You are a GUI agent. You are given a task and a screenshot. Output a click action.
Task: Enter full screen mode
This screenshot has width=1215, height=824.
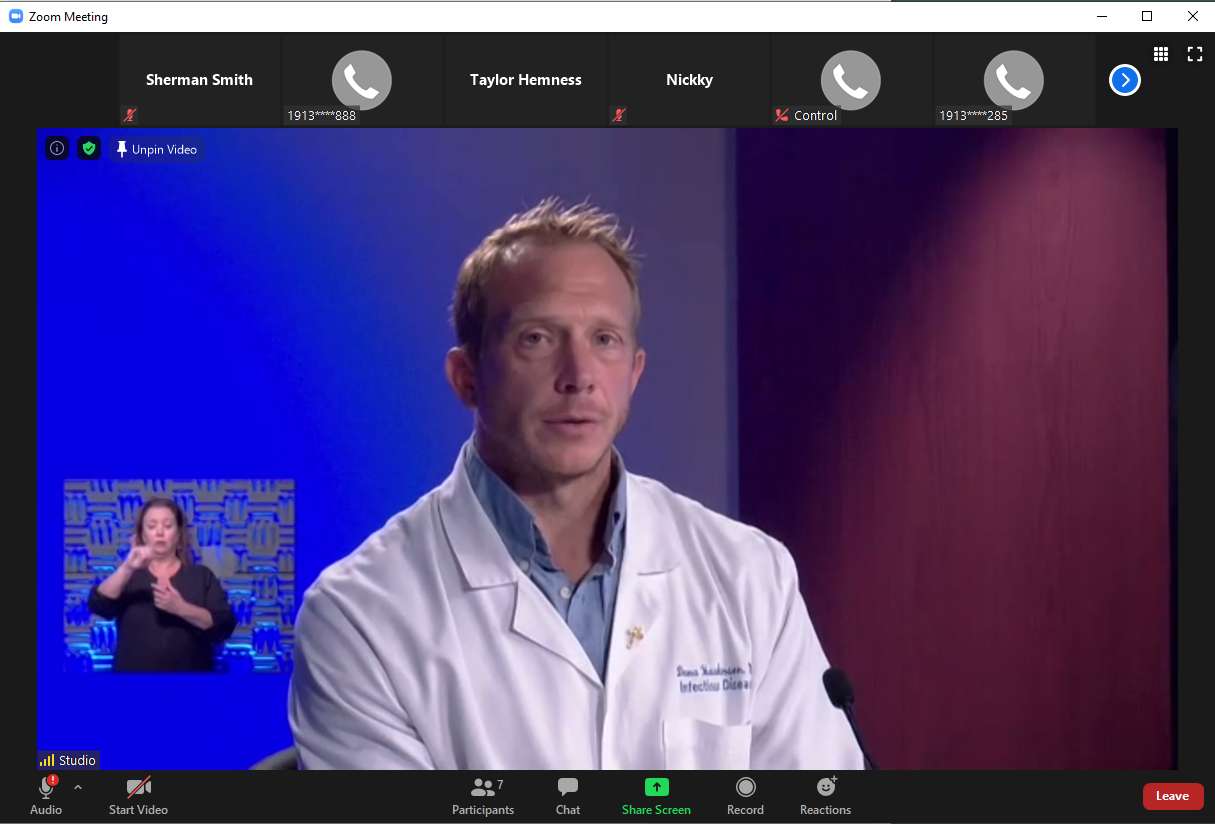coord(1194,54)
